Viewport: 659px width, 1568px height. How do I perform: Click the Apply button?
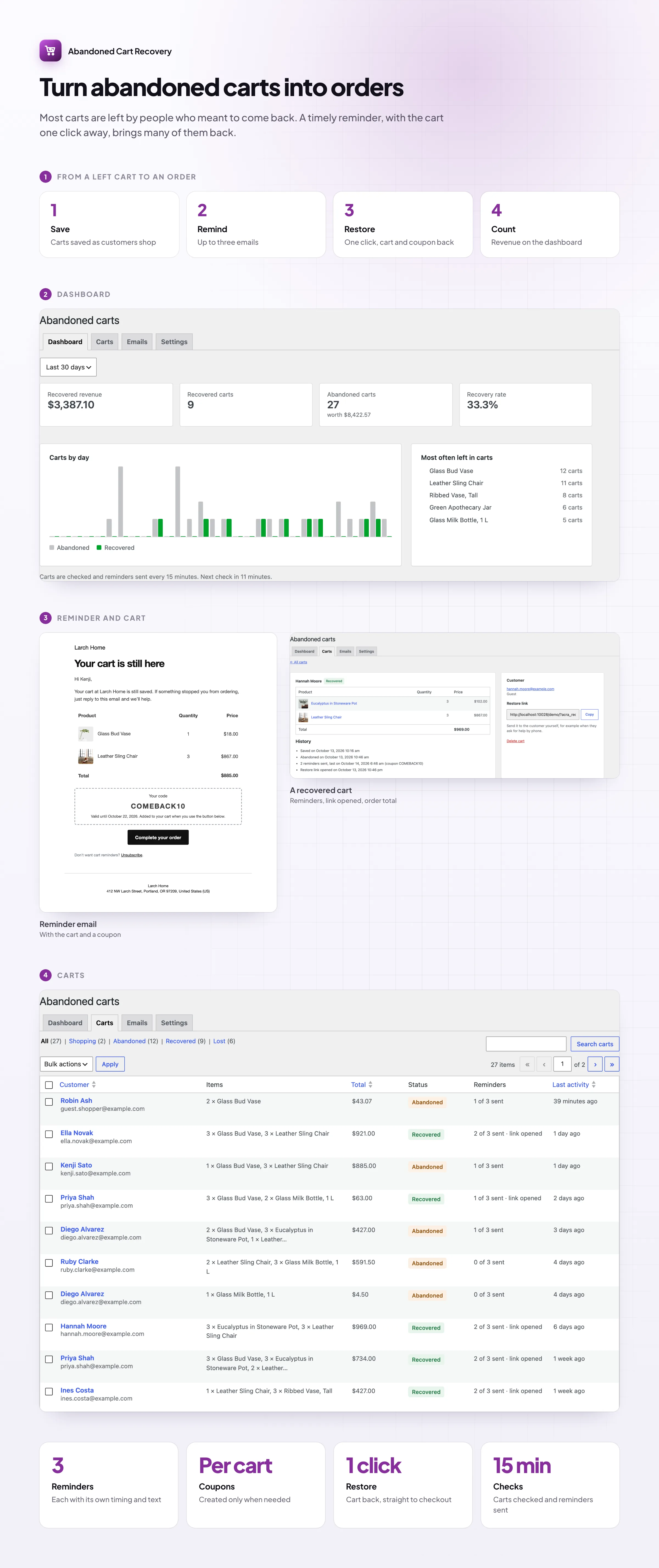110,1064
